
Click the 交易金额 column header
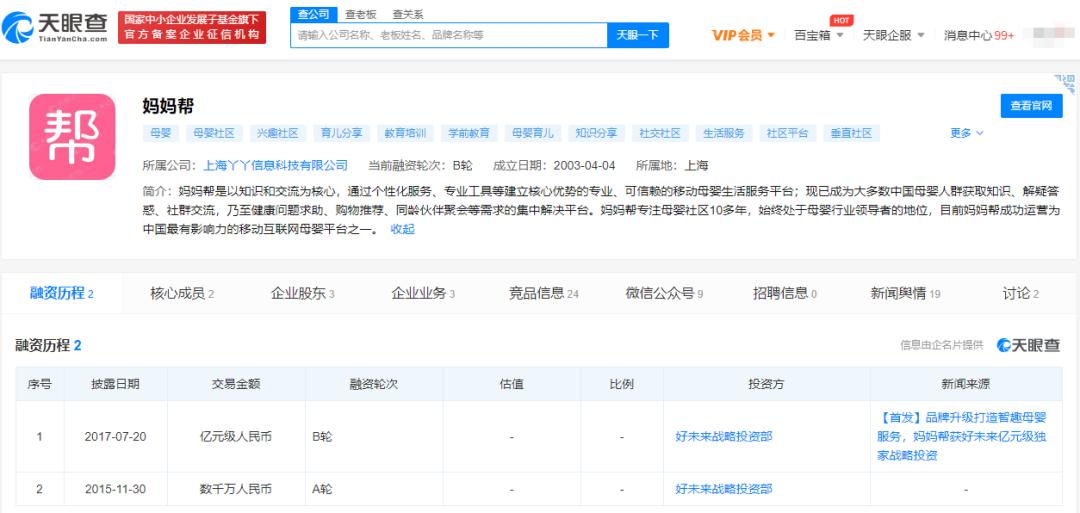(236, 384)
